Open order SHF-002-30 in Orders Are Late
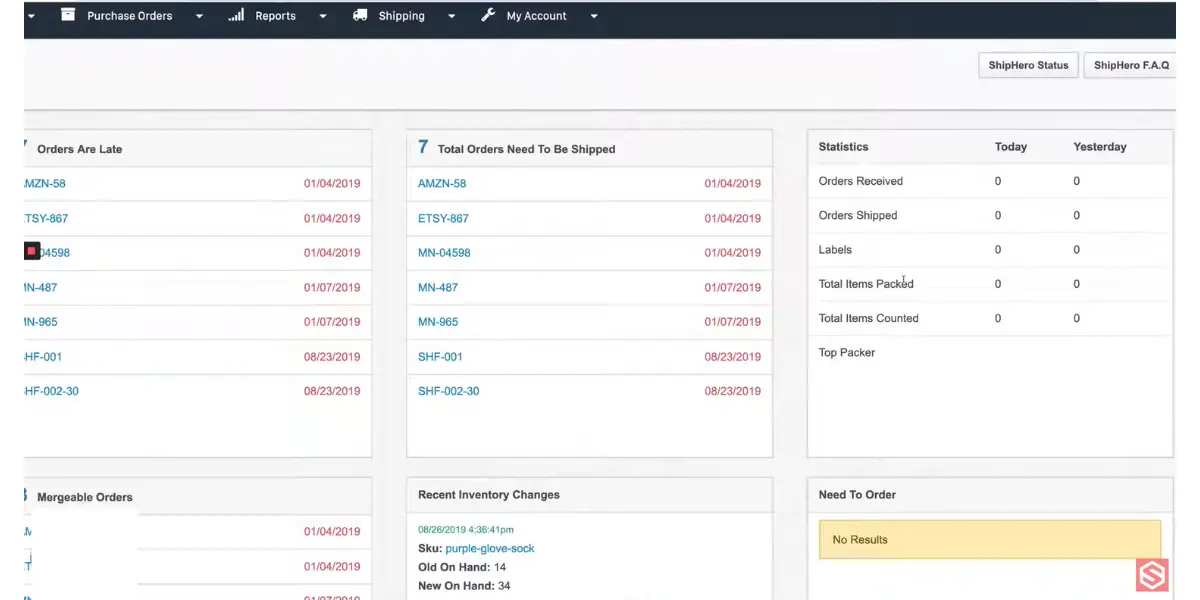The image size is (1200, 600). click(x=51, y=391)
